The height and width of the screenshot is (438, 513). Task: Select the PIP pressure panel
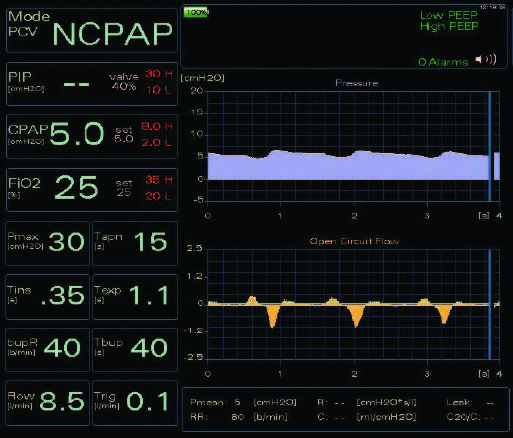click(92, 84)
